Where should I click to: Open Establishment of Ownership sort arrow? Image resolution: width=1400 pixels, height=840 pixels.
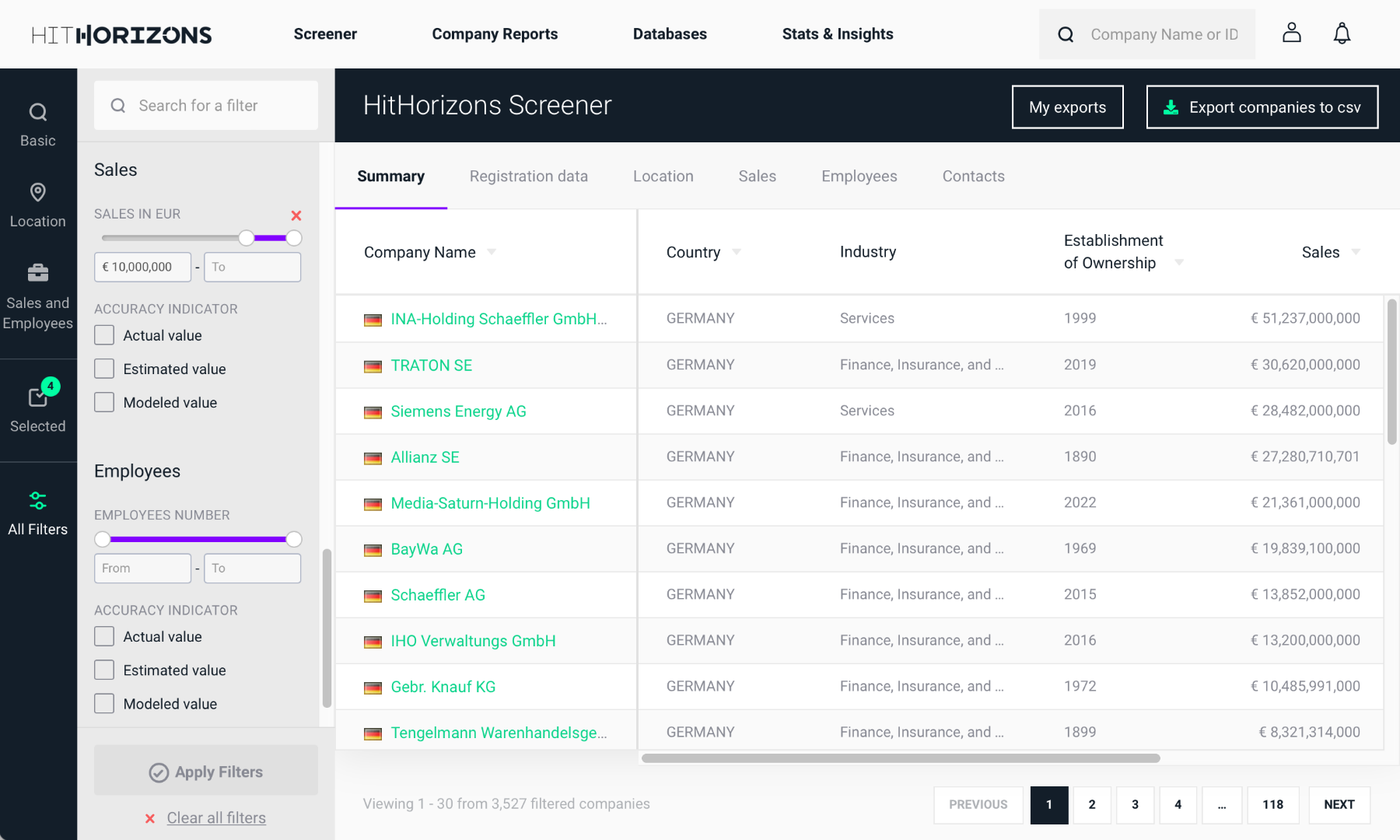pyautogui.click(x=1179, y=263)
